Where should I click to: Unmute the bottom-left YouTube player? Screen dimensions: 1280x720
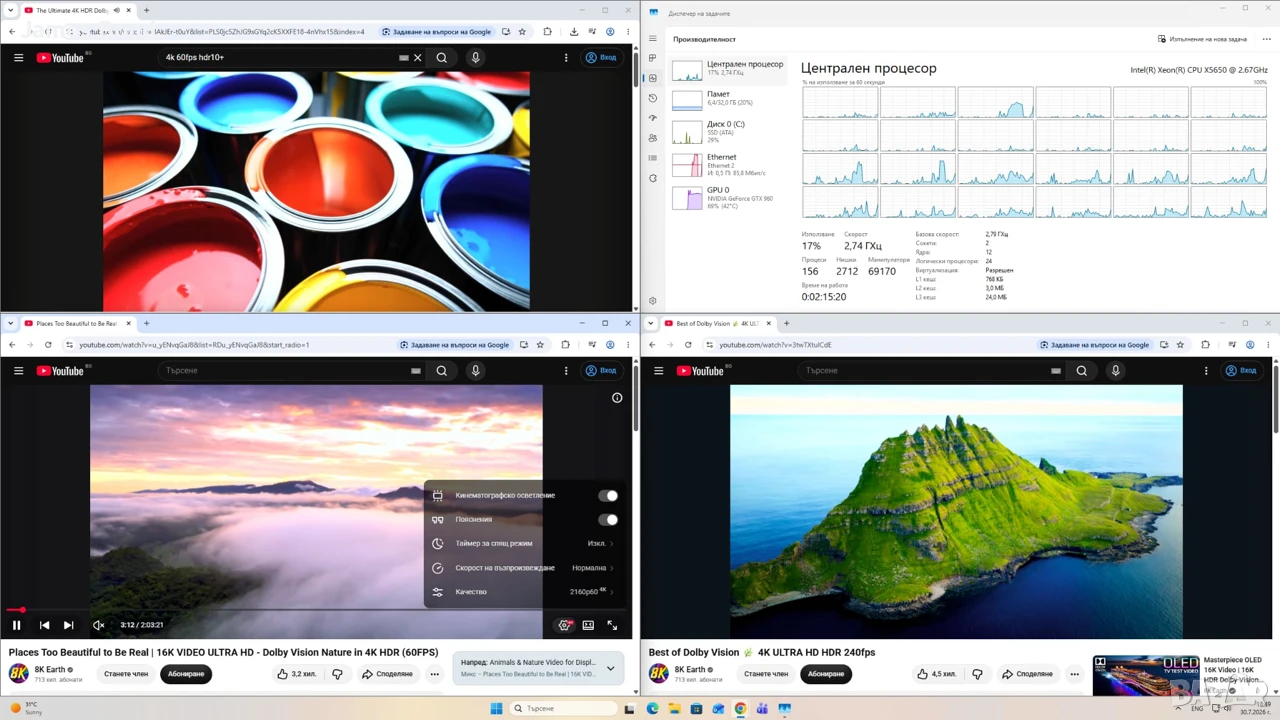tap(98, 625)
